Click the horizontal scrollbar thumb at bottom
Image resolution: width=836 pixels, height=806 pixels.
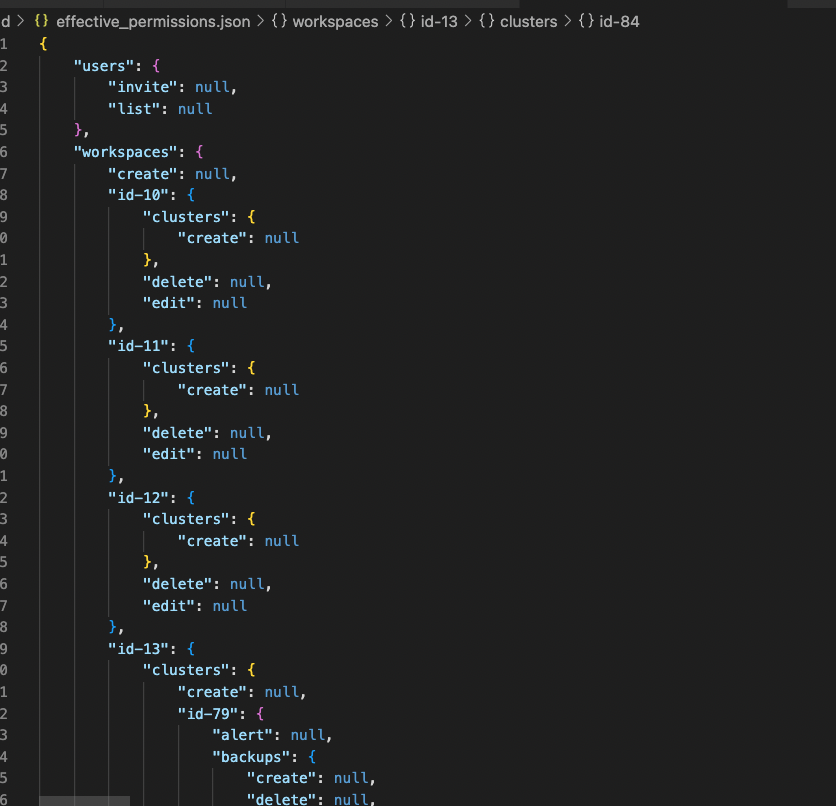coord(84,801)
